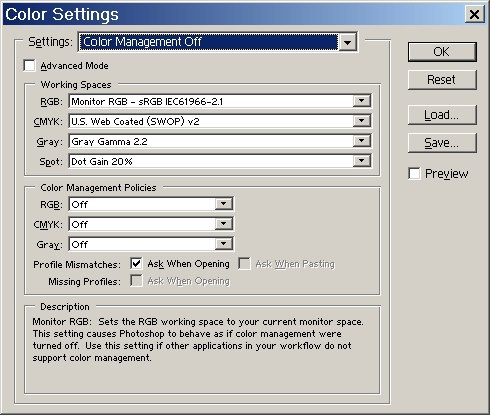Click the Reset button
This screenshot has height=415, width=490.
click(442, 80)
